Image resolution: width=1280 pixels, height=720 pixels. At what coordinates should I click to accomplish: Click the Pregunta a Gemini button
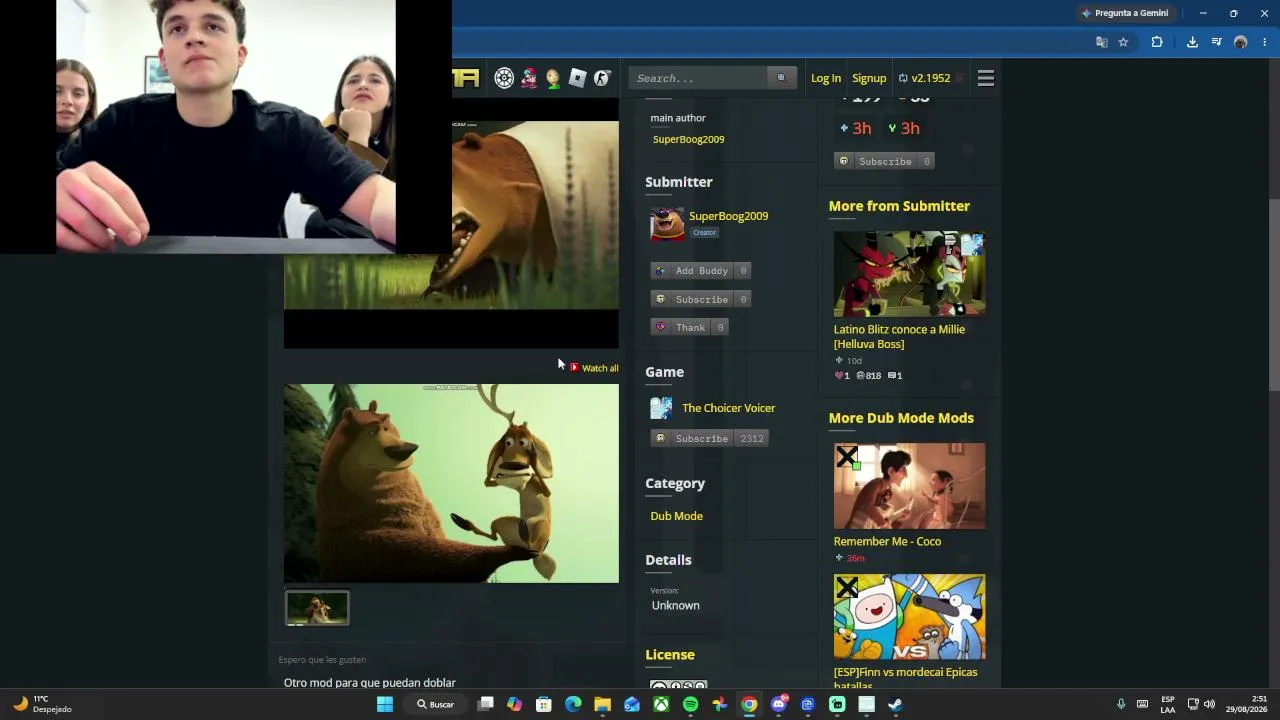[1125, 13]
